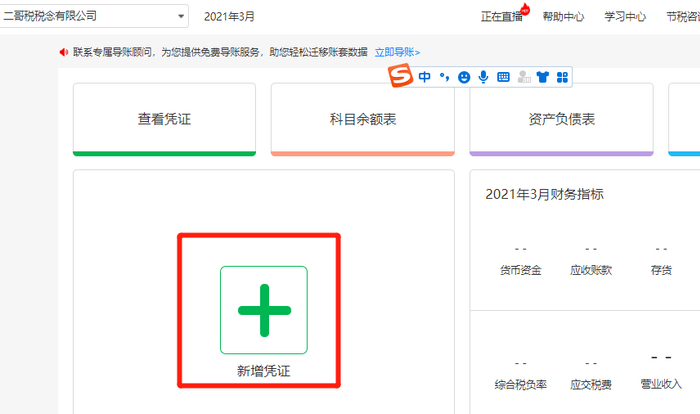Open the 查看凭证 card

[164, 119]
